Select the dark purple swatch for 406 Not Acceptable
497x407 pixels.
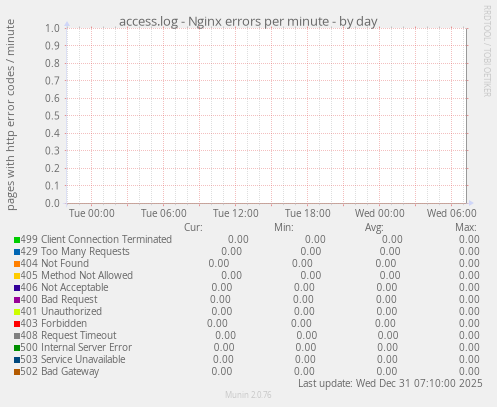[x=17, y=288]
